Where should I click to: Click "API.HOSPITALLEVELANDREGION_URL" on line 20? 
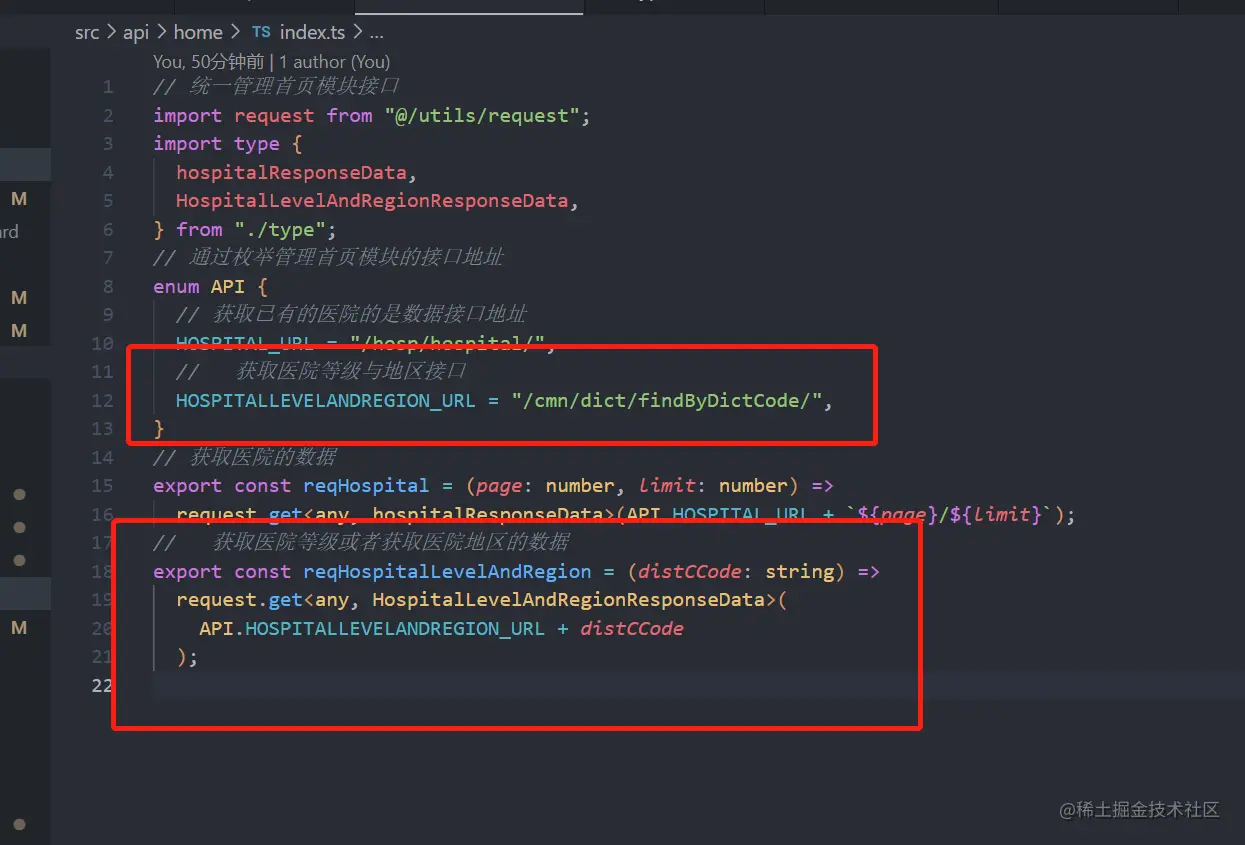tap(372, 629)
